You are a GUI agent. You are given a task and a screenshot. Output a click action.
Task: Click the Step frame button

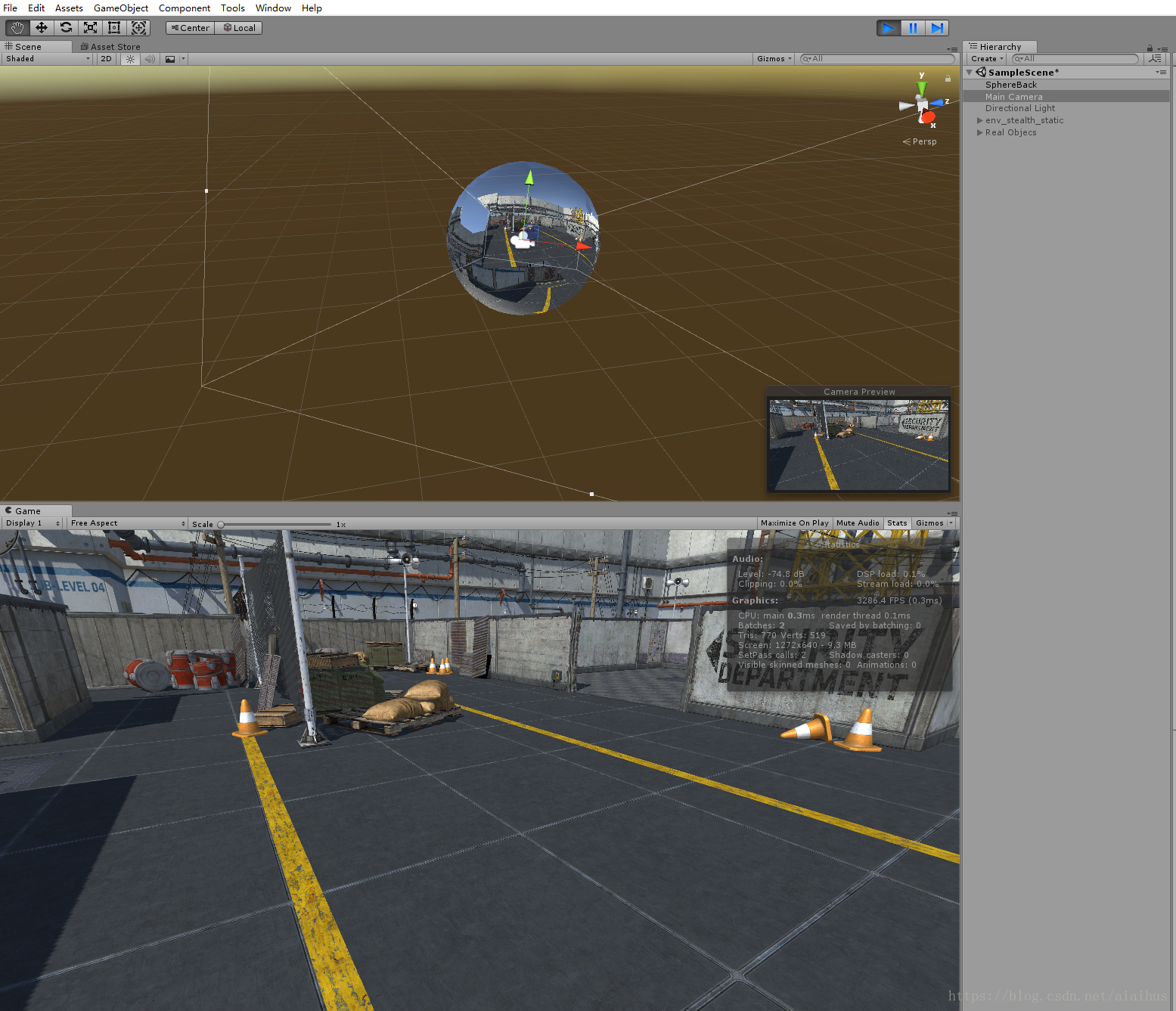click(937, 28)
